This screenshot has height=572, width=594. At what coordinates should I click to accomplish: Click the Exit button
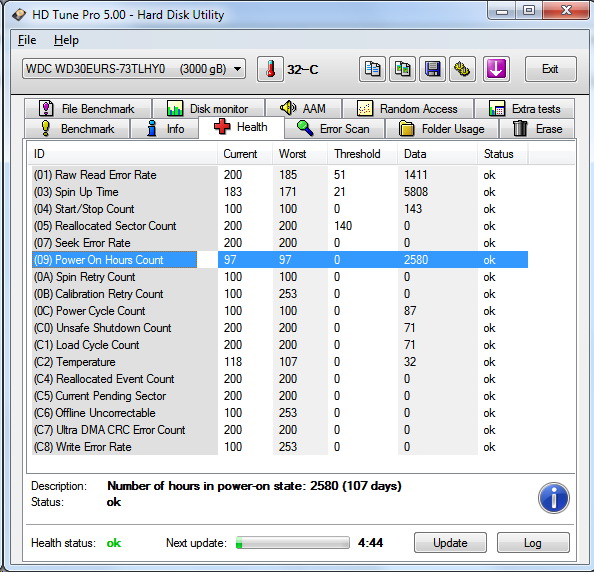[551, 69]
